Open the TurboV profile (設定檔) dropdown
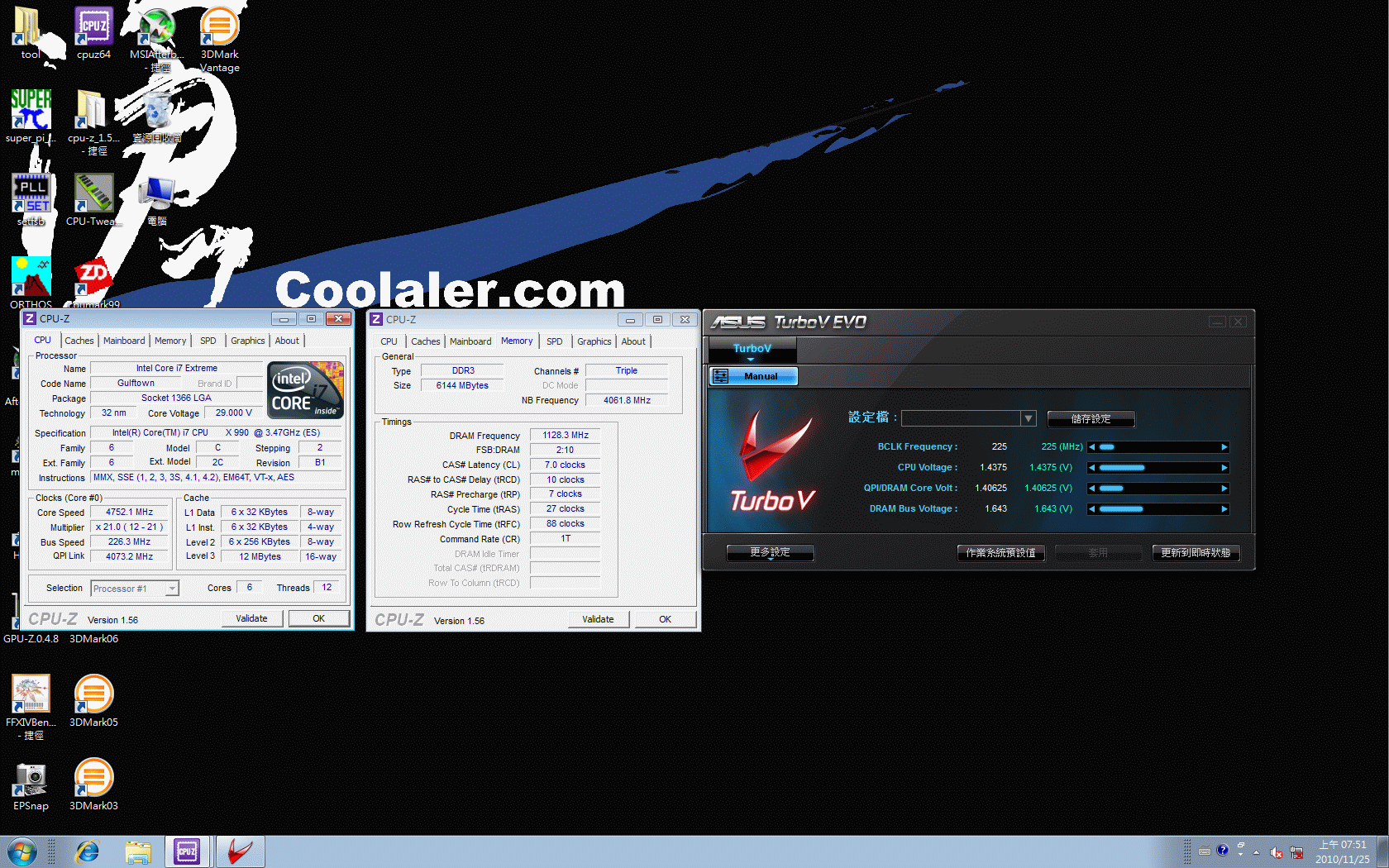 968,418
